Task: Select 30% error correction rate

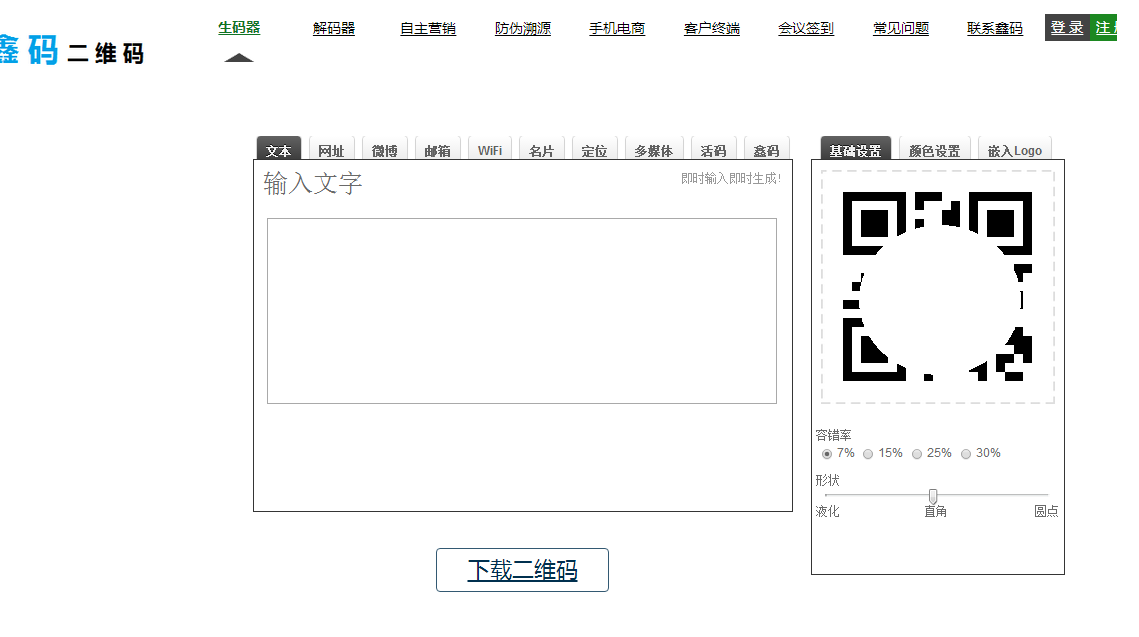Action: pyautogui.click(x=965, y=454)
